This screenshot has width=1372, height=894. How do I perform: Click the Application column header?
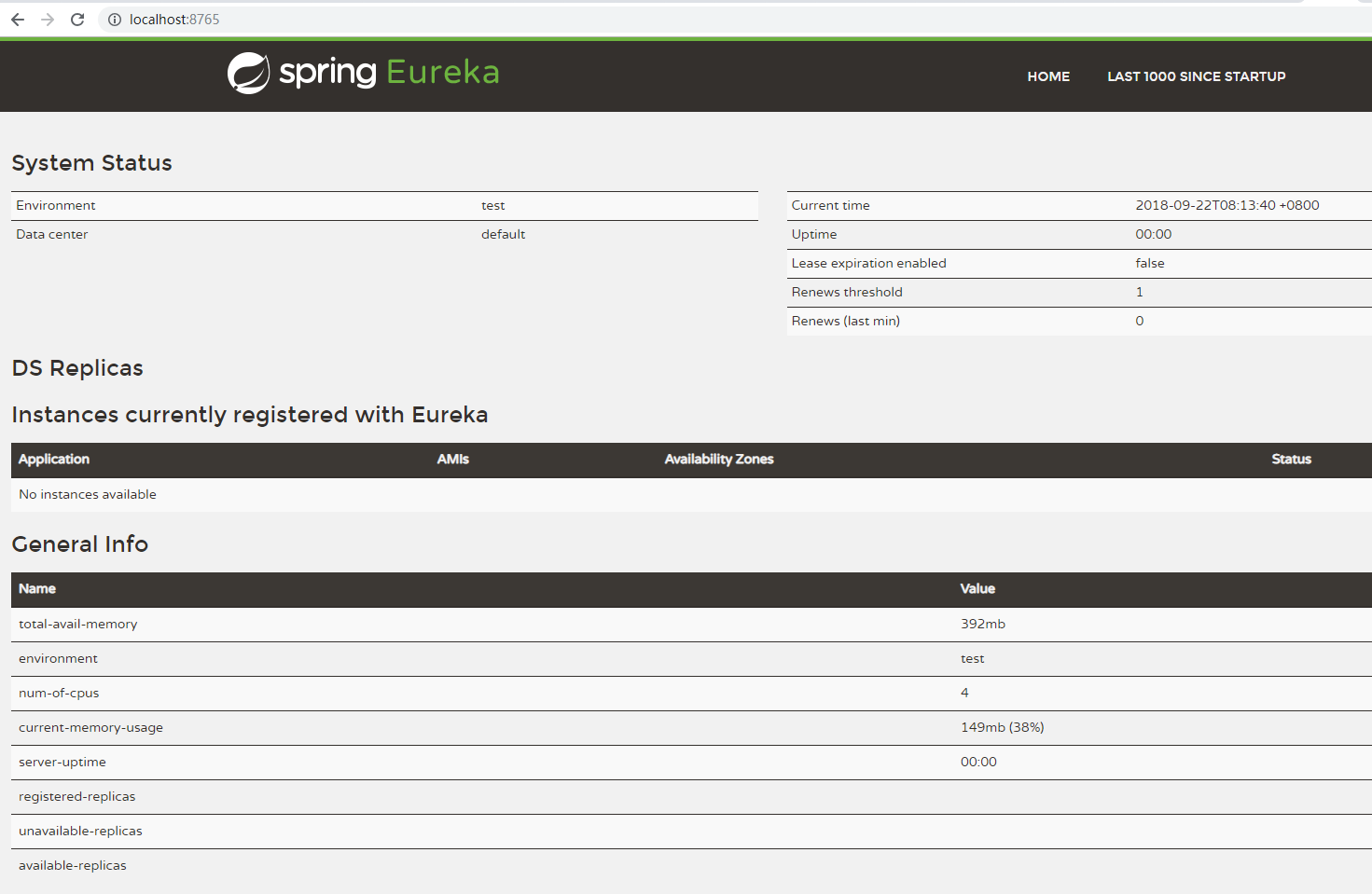point(54,460)
